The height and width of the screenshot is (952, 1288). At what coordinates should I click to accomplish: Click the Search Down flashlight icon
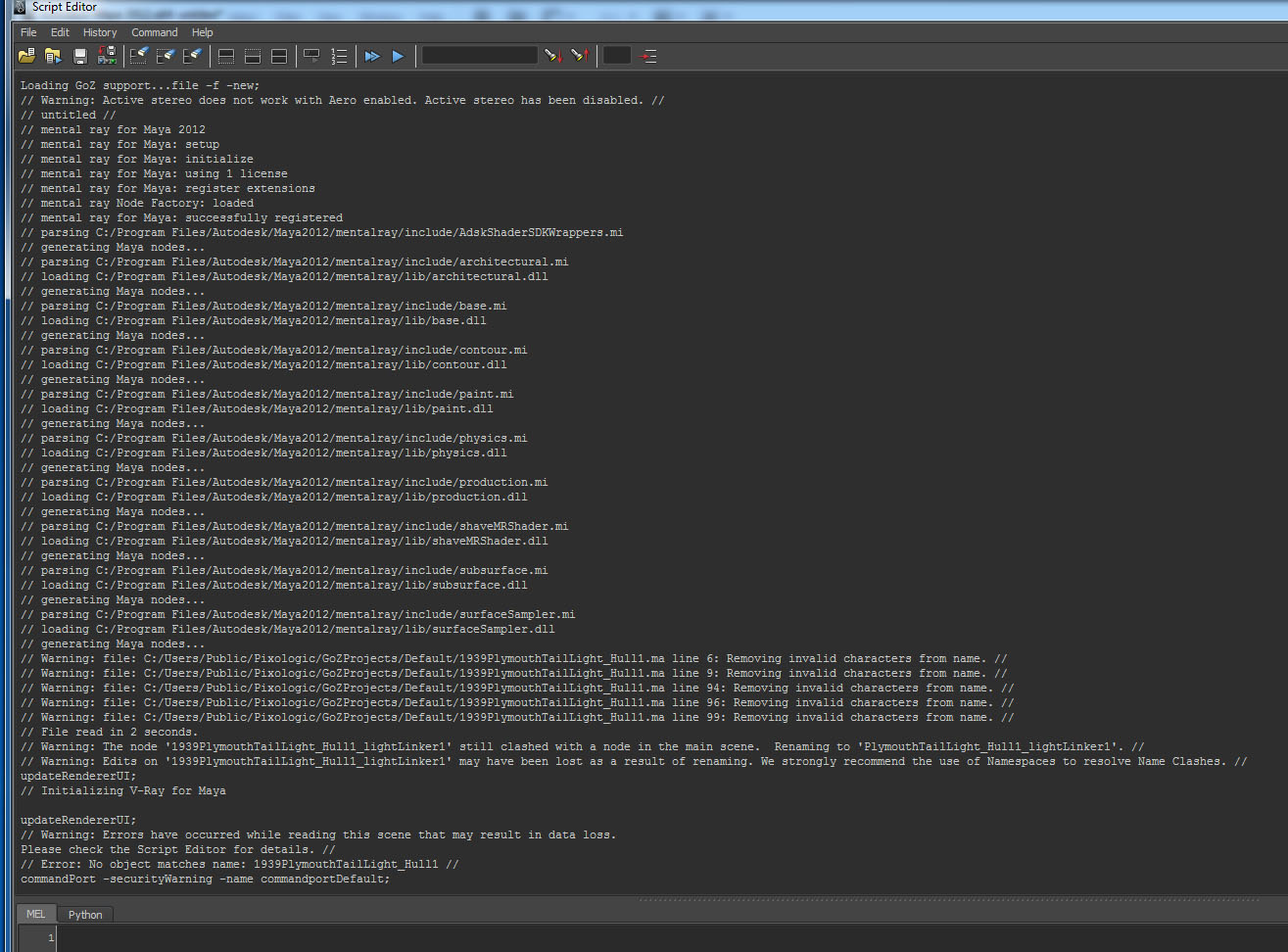pos(553,56)
